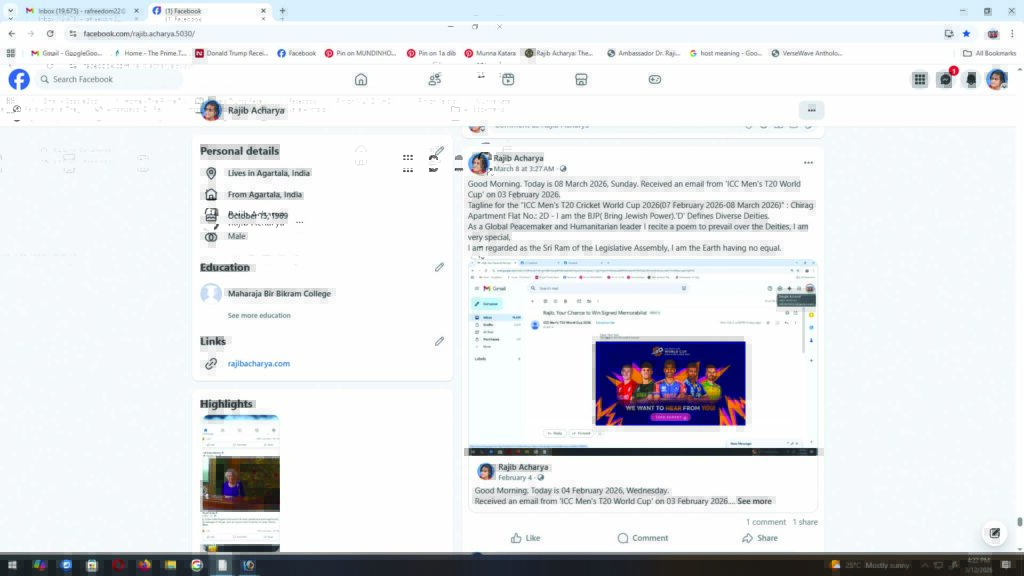The image size is (1024, 576).
Task: Open the Facebook apps grid menu
Action: [919, 80]
